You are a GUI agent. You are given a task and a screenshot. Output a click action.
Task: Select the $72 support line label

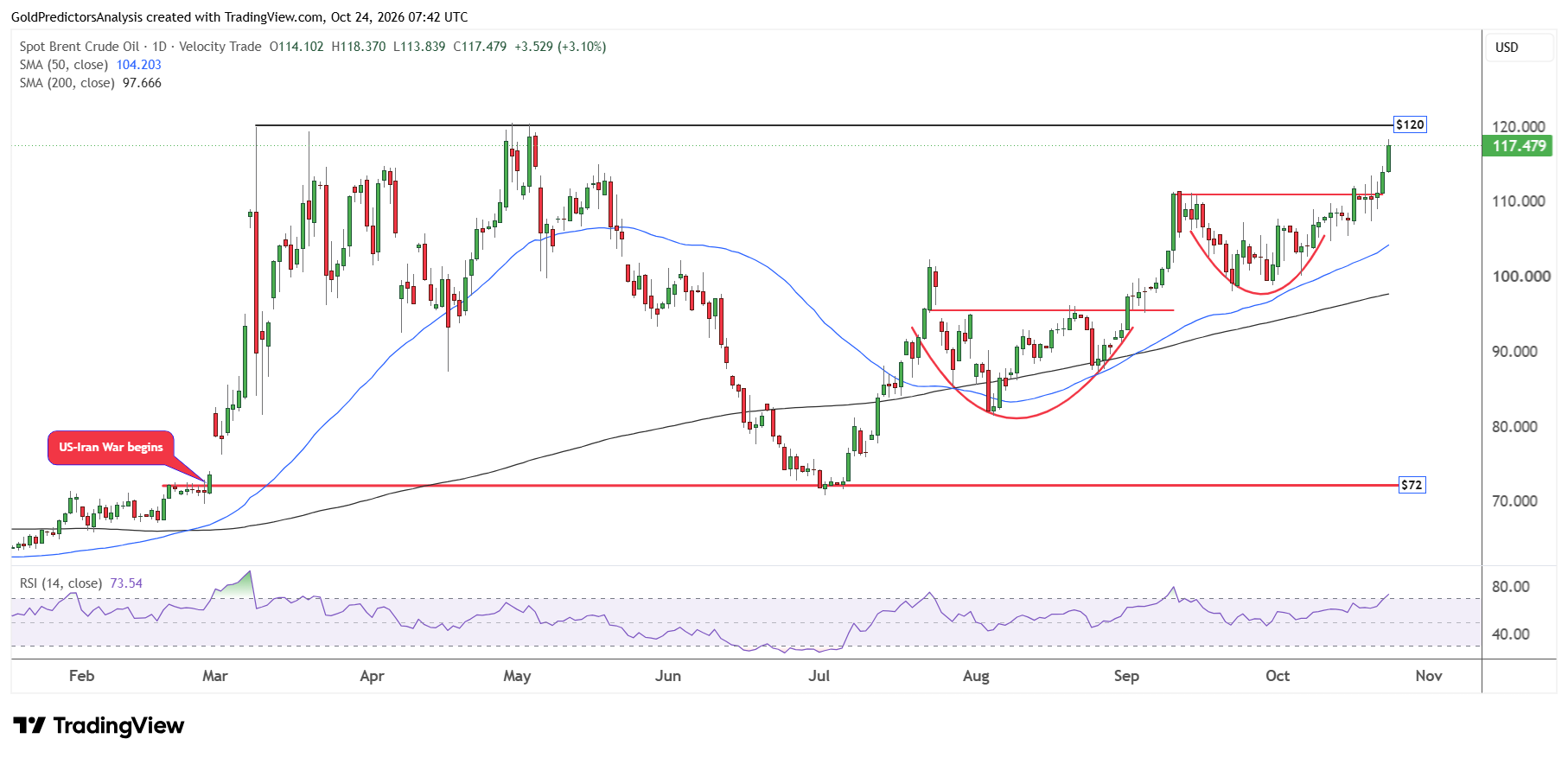coord(1412,485)
